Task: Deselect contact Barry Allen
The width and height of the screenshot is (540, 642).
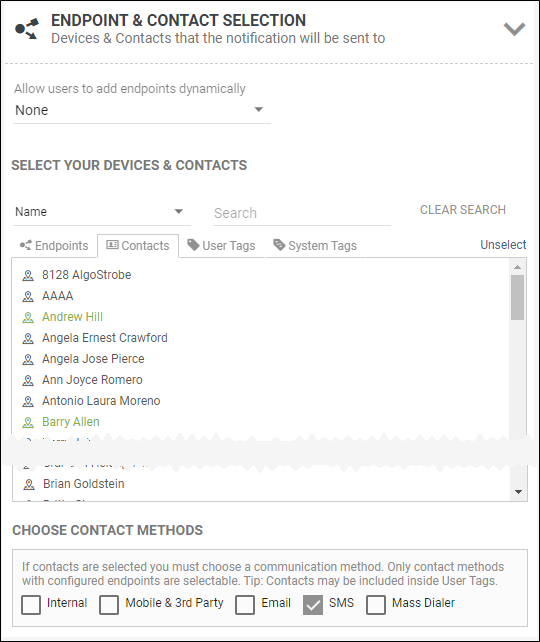Action: coord(71,421)
